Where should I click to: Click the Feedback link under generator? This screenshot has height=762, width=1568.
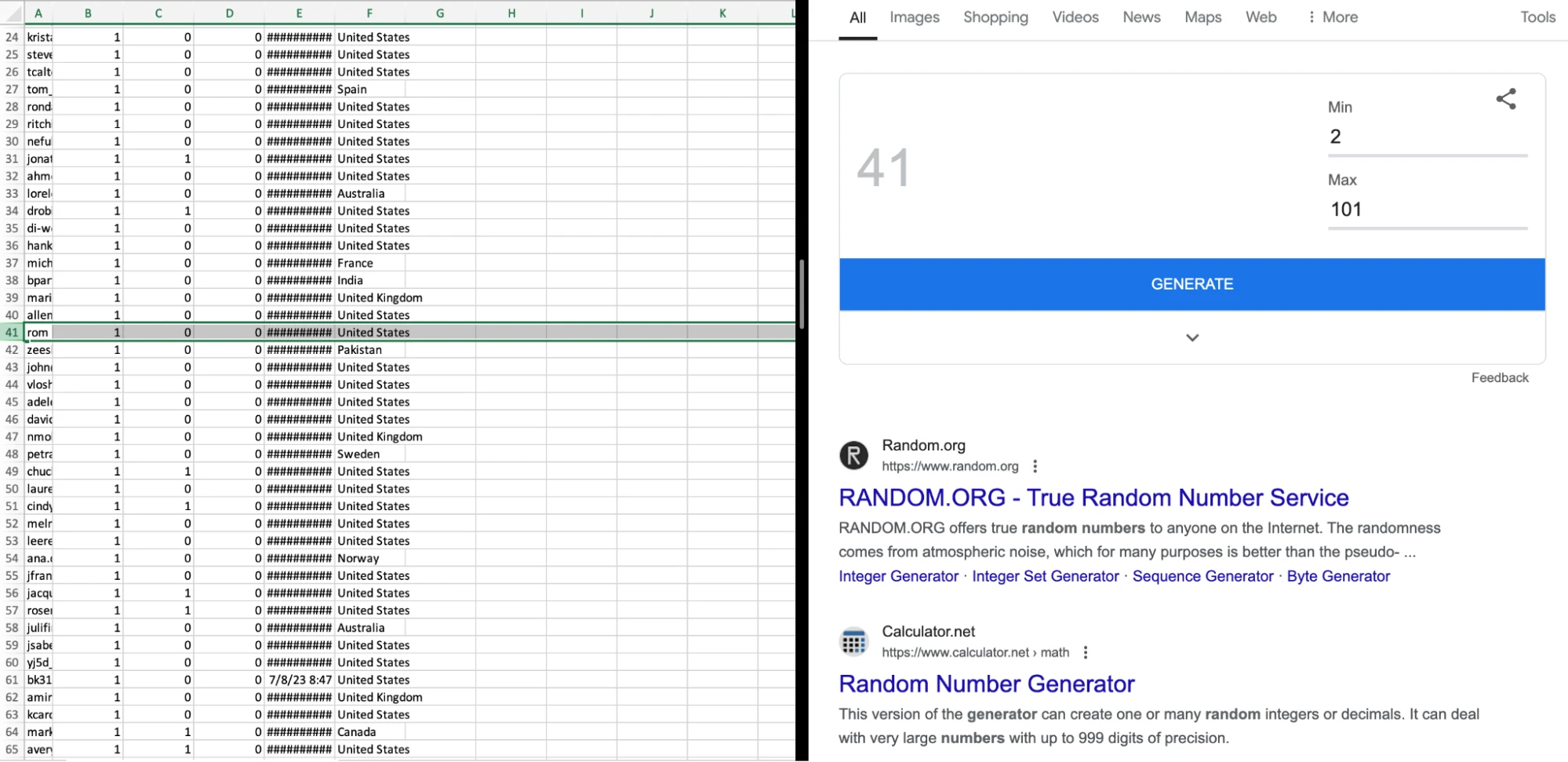tap(1499, 377)
